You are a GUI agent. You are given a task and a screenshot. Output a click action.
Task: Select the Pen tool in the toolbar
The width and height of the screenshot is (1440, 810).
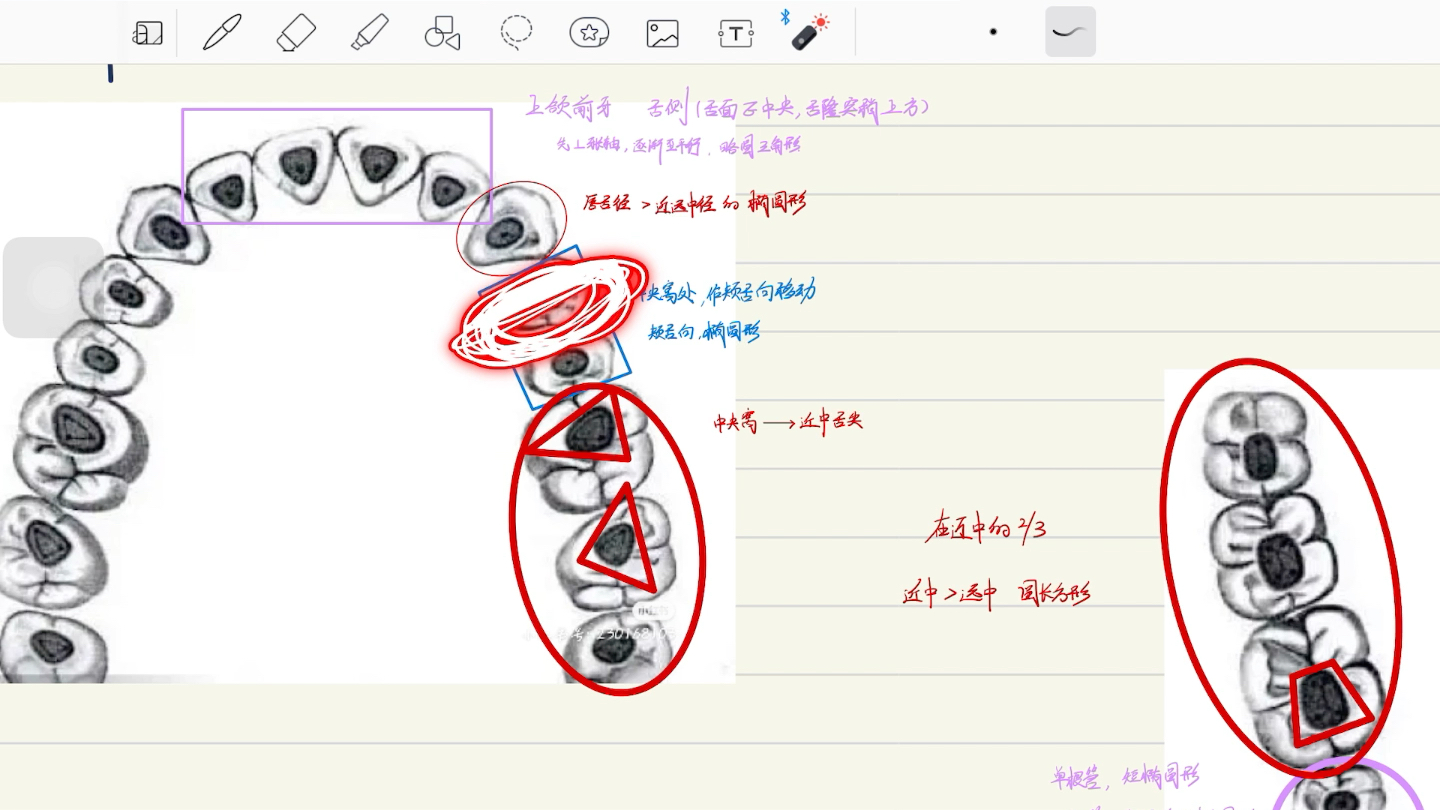(x=222, y=33)
